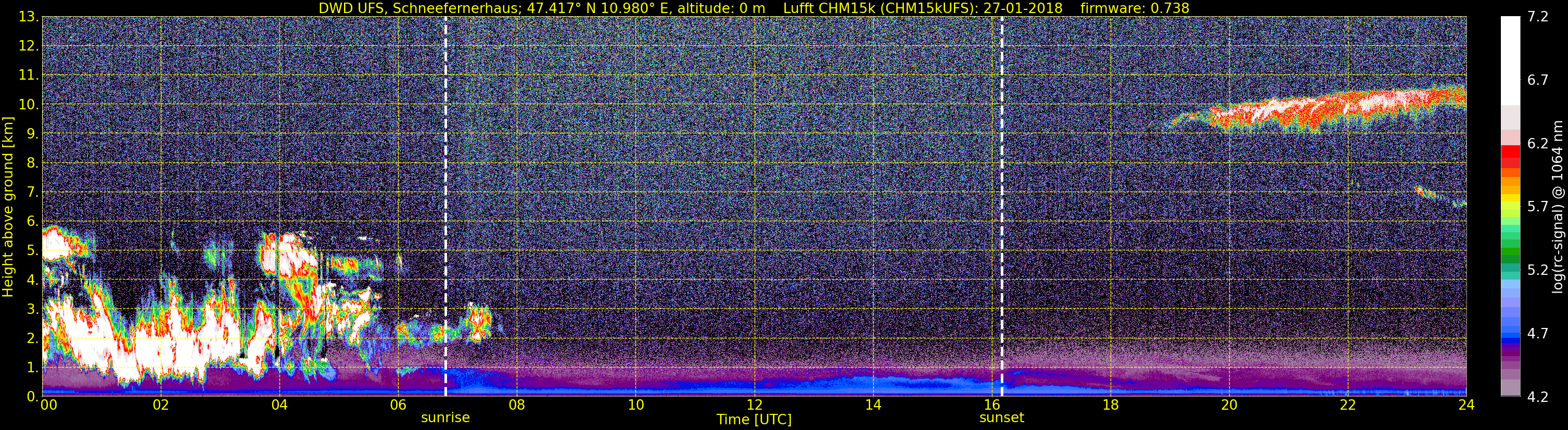Viewport: 1568px width, 430px height.
Task: Click height axis tick '5.'
Action: (x=32, y=250)
